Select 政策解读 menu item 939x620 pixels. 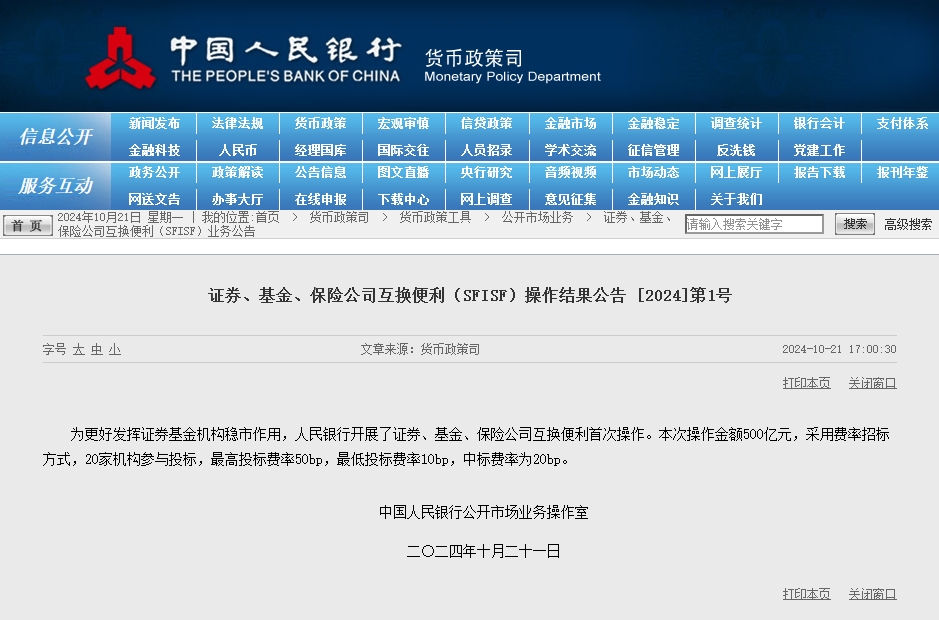(237, 173)
